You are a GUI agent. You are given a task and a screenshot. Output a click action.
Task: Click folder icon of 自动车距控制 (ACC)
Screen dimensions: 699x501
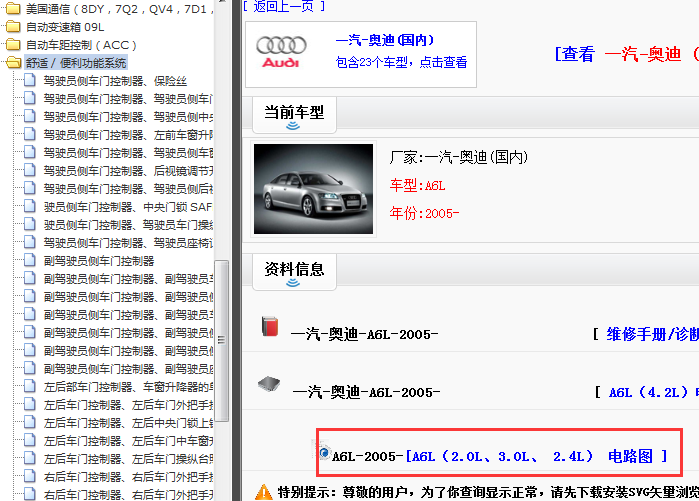coord(13,45)
